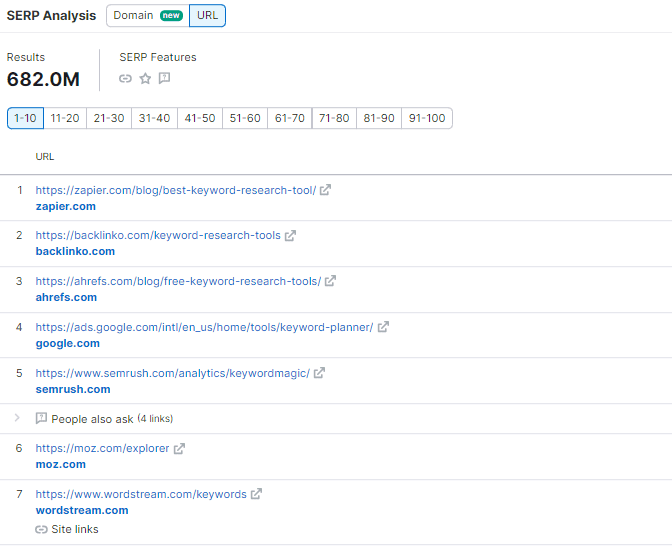Click the SERP Analysis heading
The height and width of the screenshot is (548, 672).
51,15
